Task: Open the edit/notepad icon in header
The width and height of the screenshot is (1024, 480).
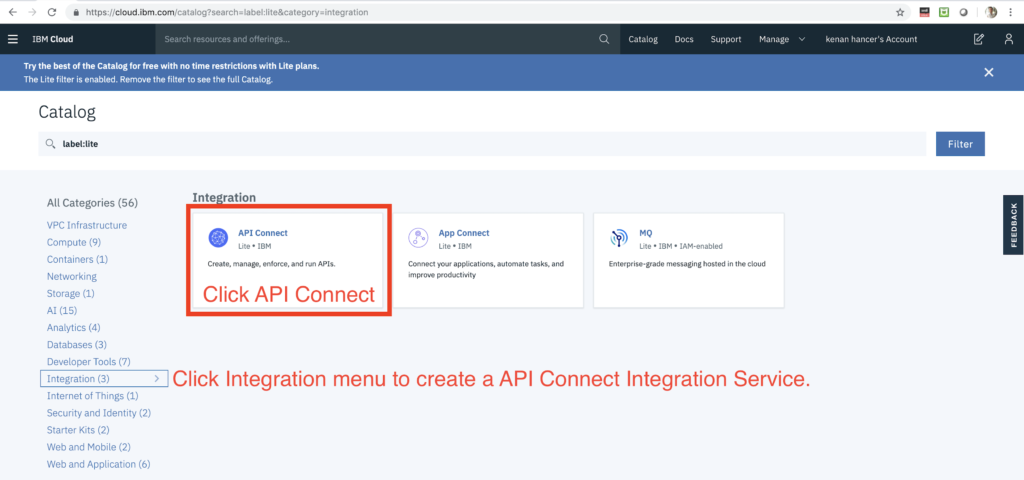Action: click(979, 39)
